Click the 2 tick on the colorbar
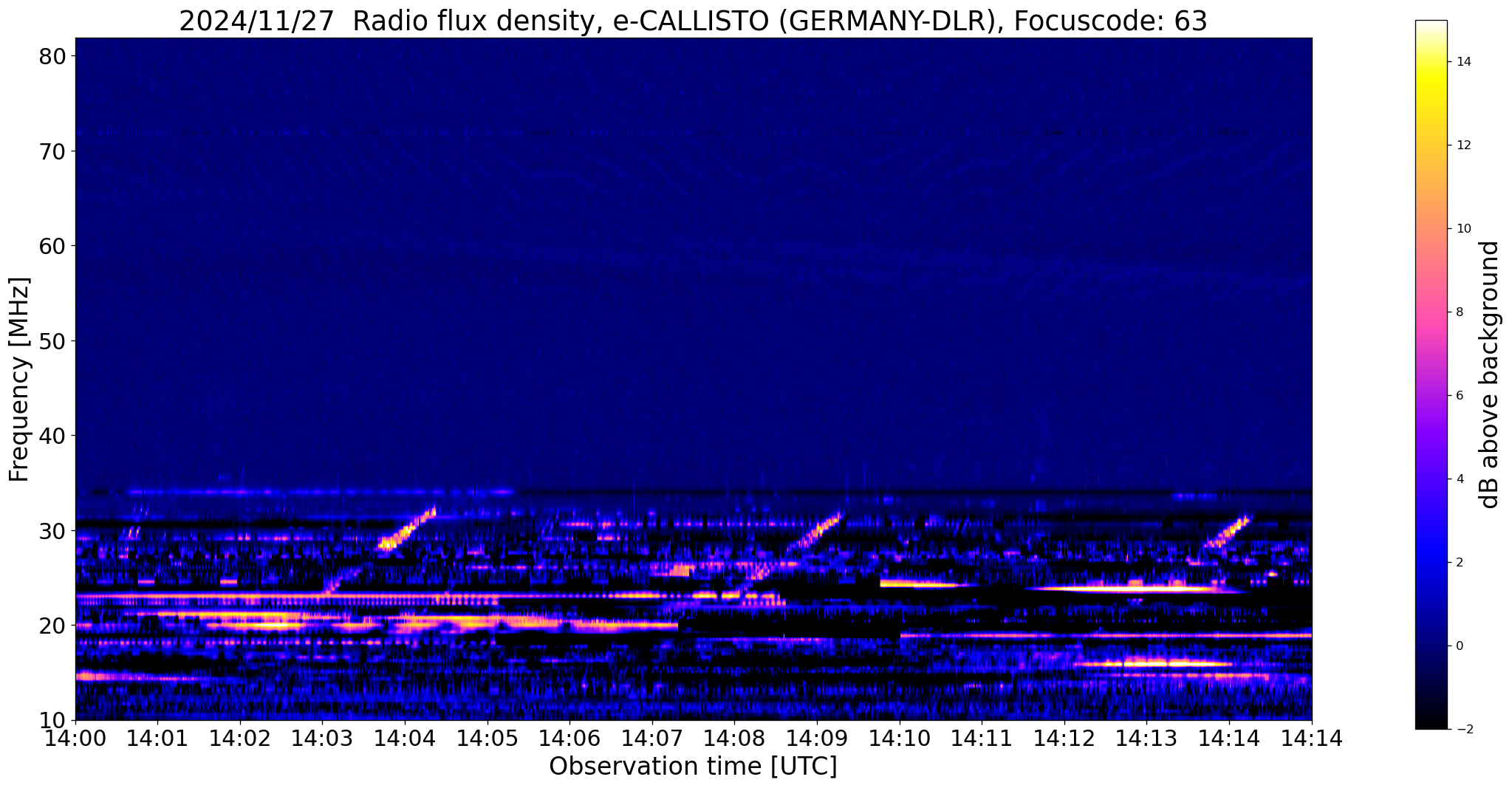This screenshot has width=1512, height=788. click(1460, 563)
